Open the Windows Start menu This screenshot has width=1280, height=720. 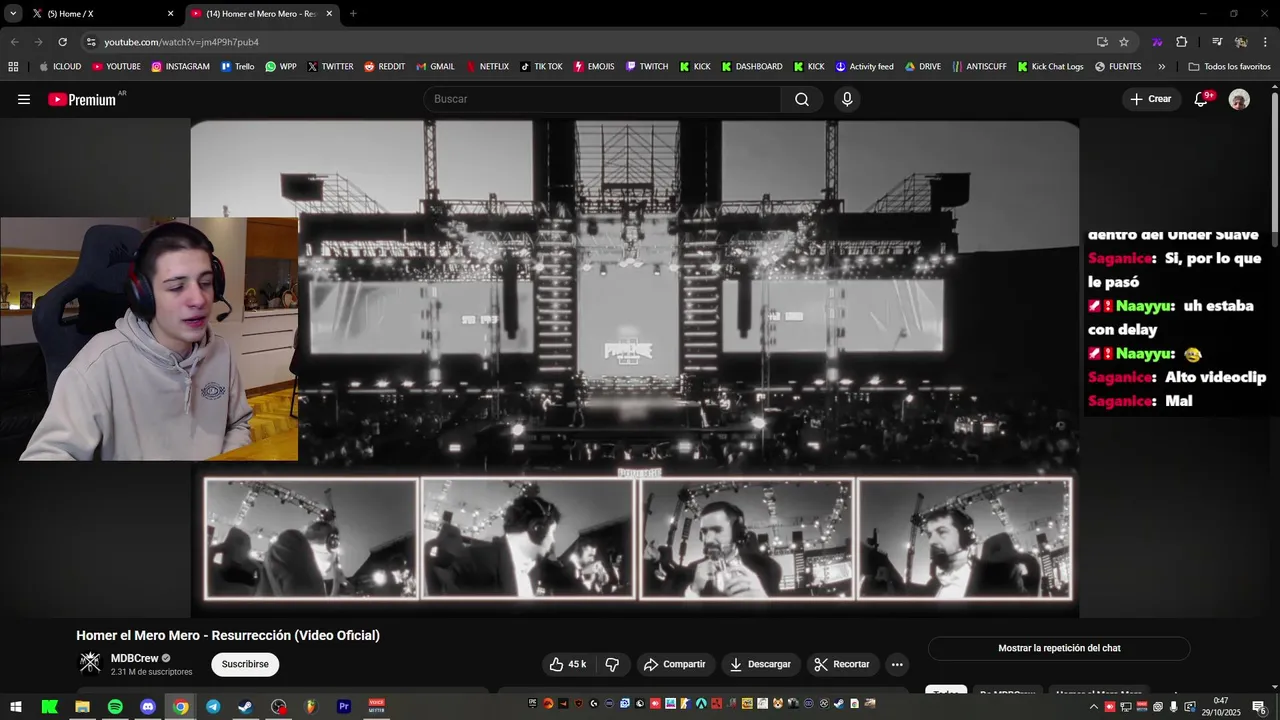pos(16,706)
